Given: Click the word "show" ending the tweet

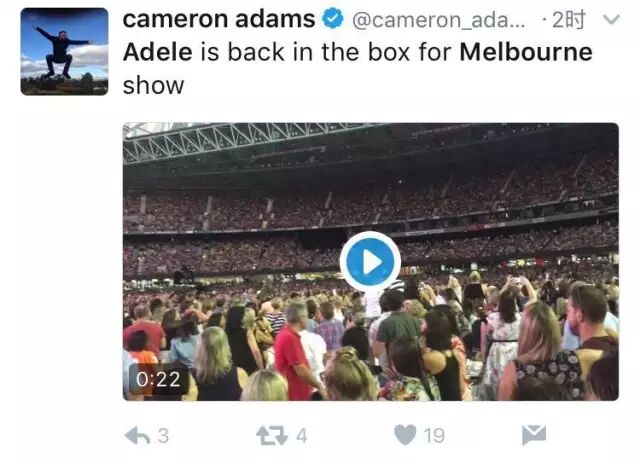Looking at the screenshot, I should tap(153, 86).
